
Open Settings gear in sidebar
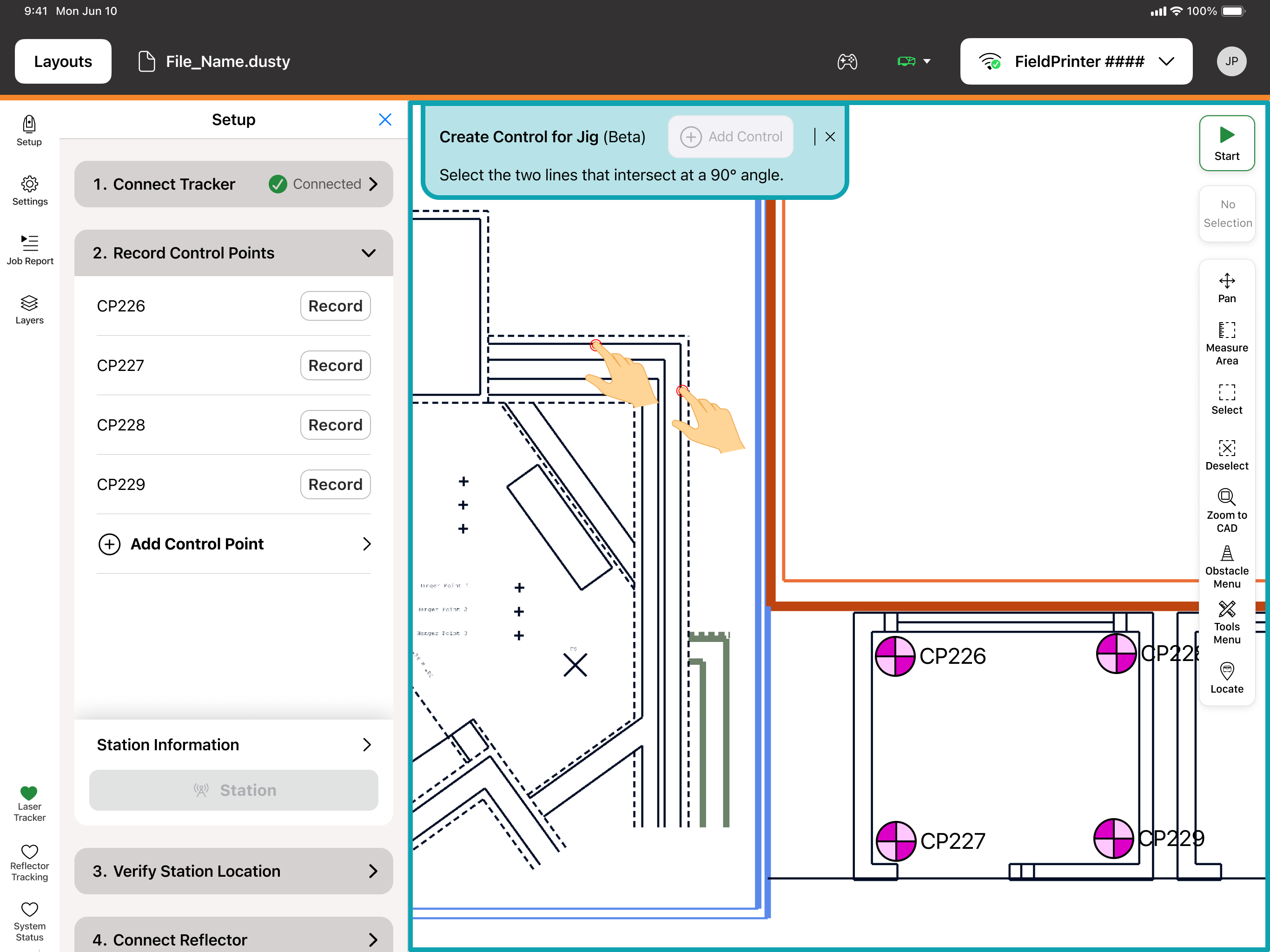29,191
